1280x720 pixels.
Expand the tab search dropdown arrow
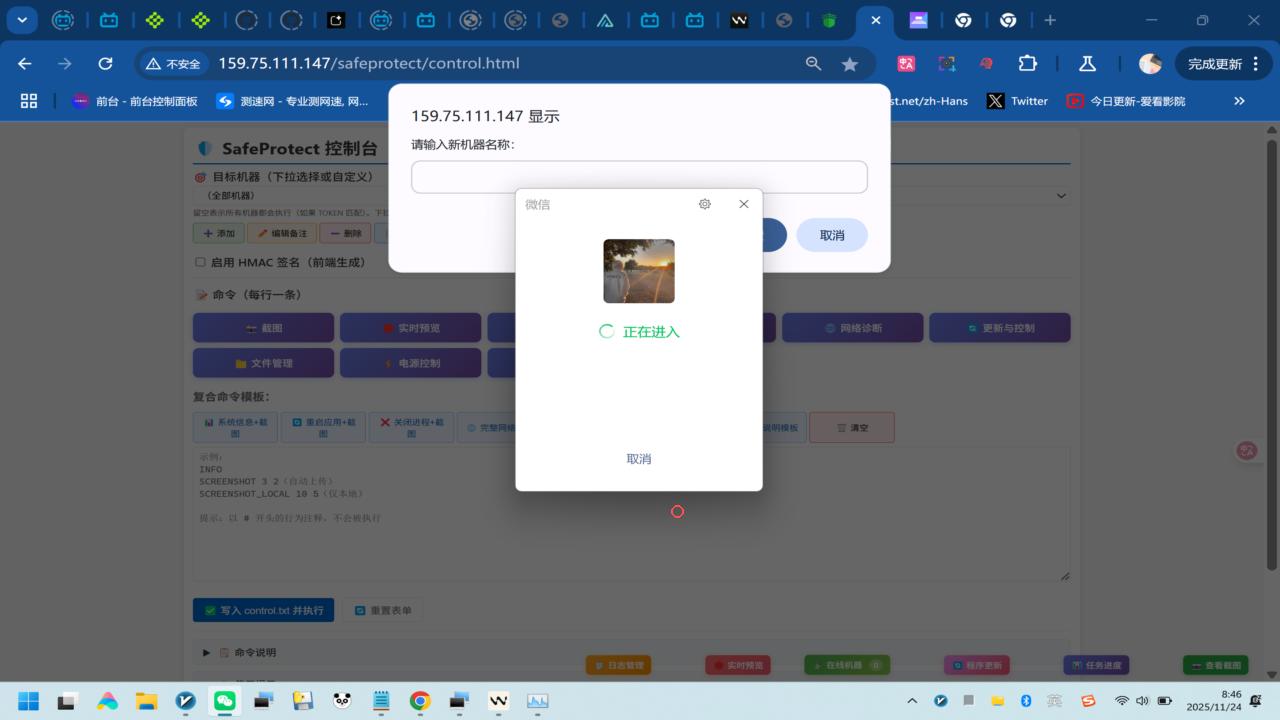point(21,20)
